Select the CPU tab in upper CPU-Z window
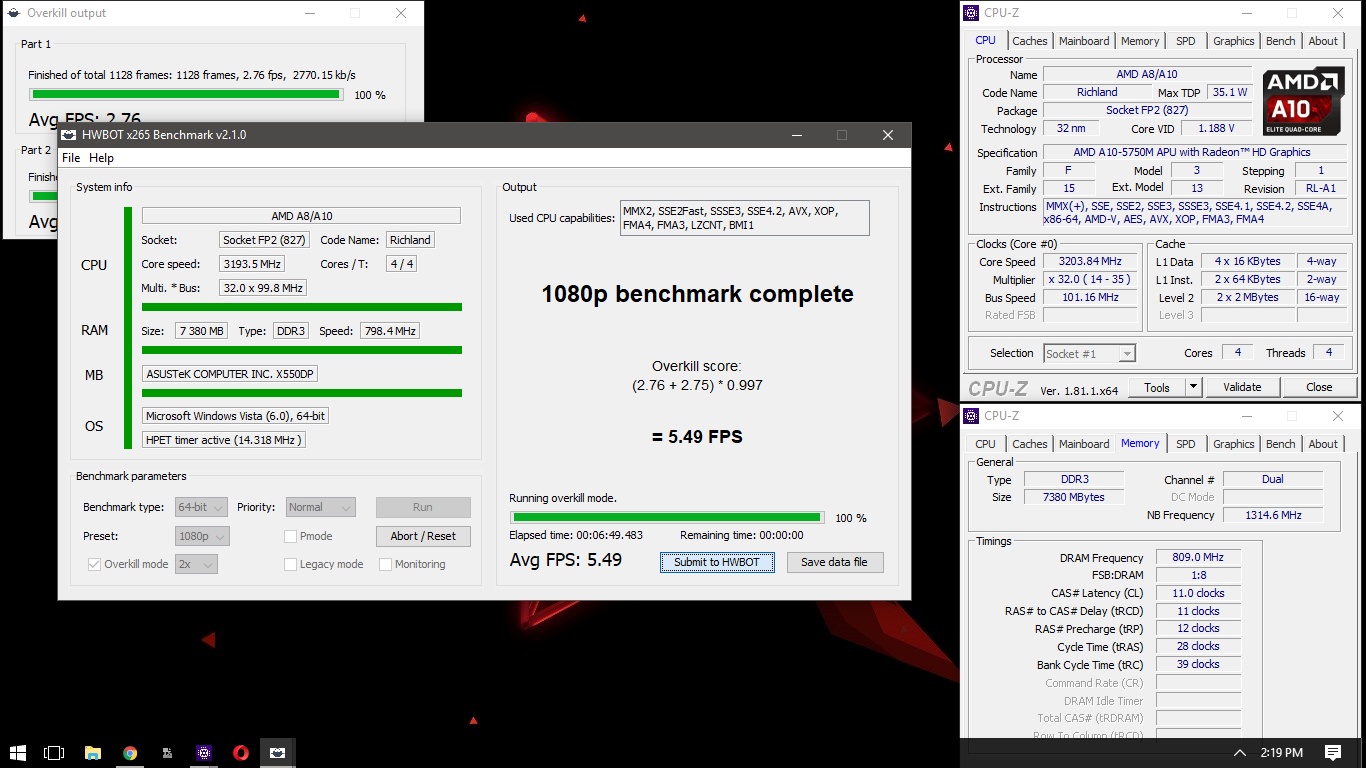Screen dimensions: 1366x768 pos(986,40)
